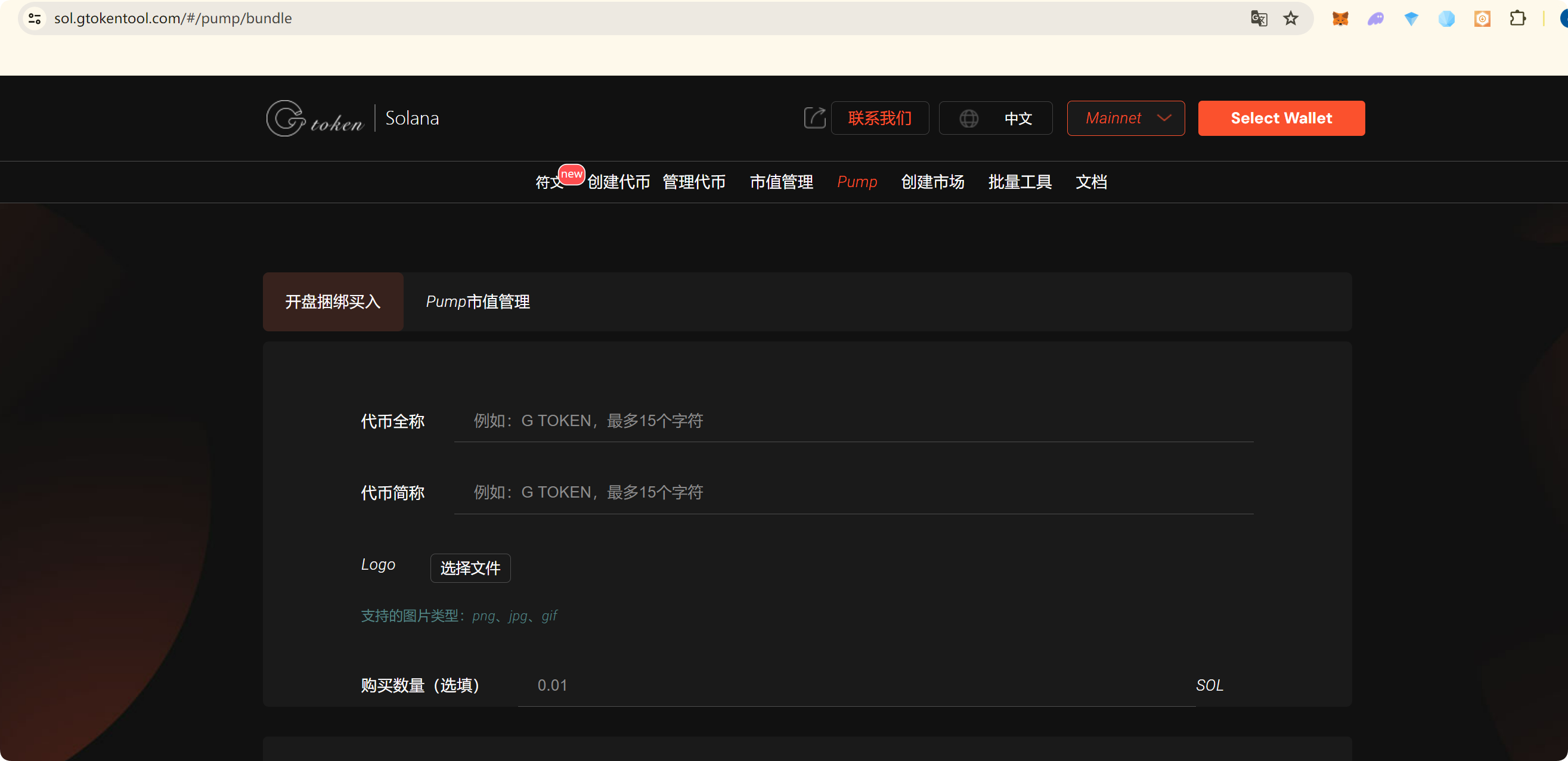Open the 创建代币 menu
The width and height of the screenshot is (1568, 761).
618,182
